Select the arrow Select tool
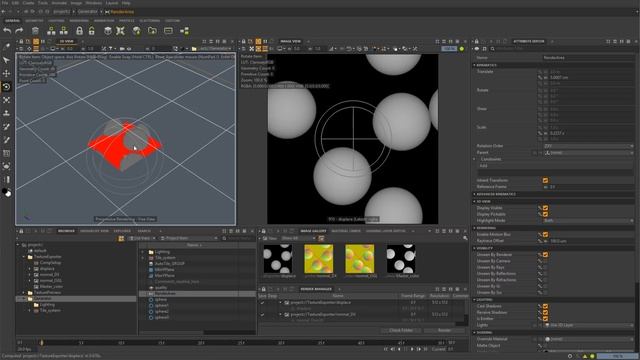Viewport: 640px width, 360px height. click(x=7, y=60)
